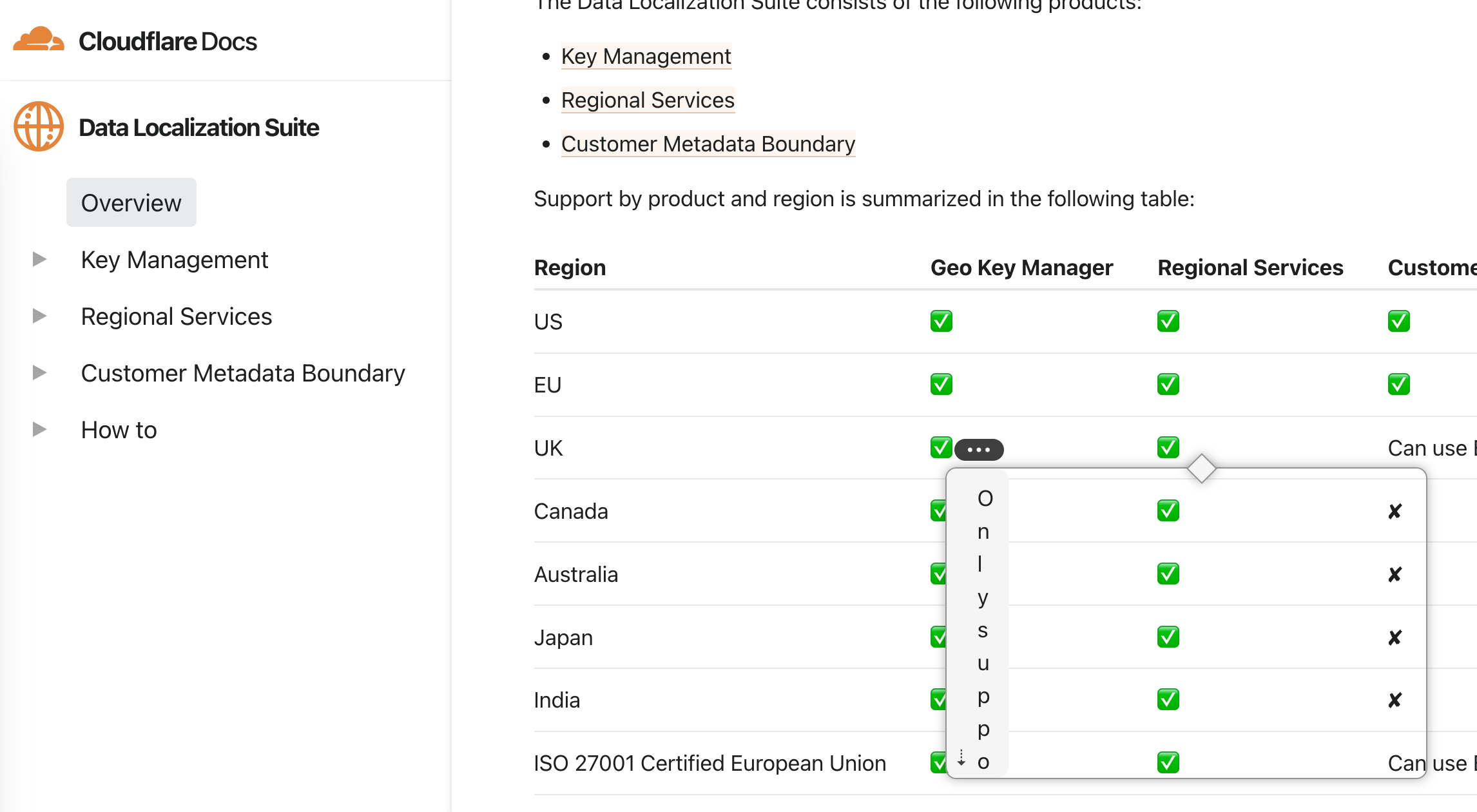Click the Data Localization Suite globe icon
Viewport: 1477px width, 812px height.
(39, 126)
